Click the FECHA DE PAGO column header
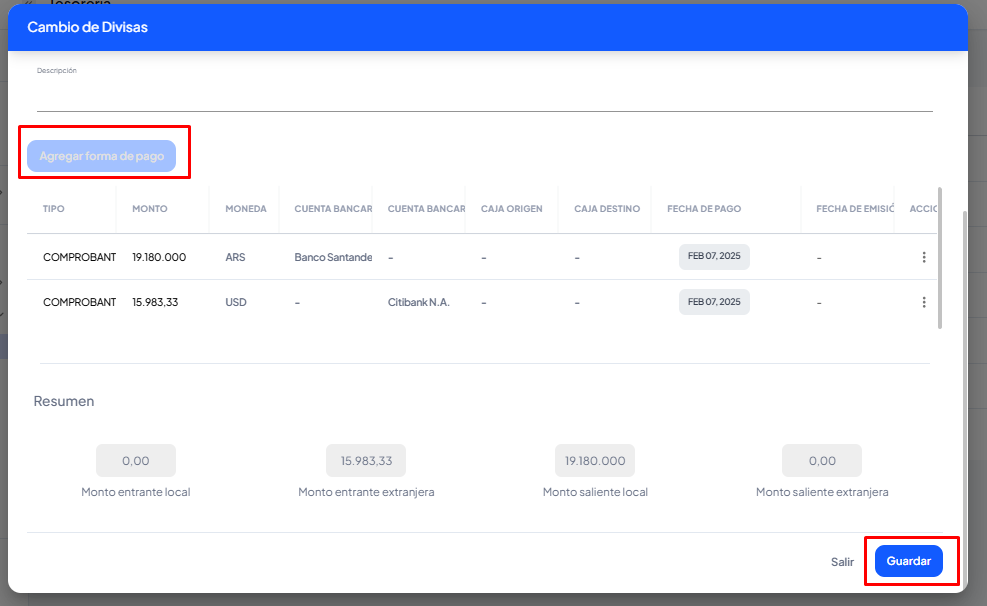987x606 pixels. (704, 209)
